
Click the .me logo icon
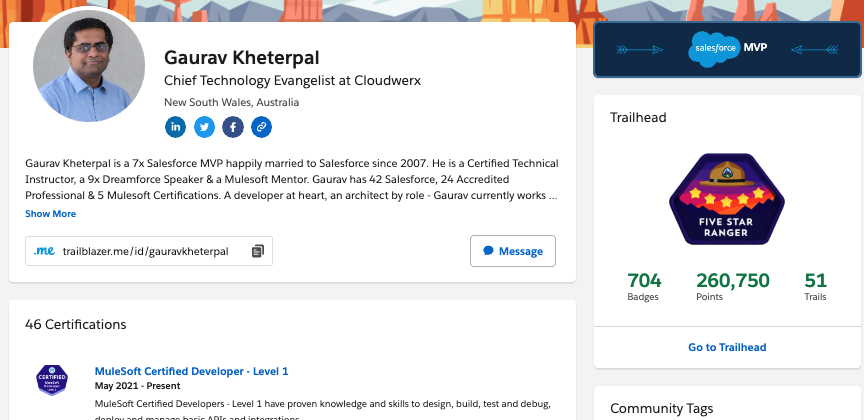click(44, 251)
